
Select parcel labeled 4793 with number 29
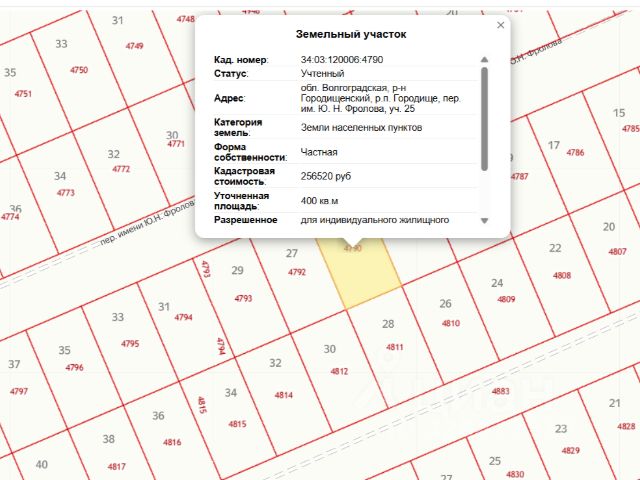click(243, 298)
